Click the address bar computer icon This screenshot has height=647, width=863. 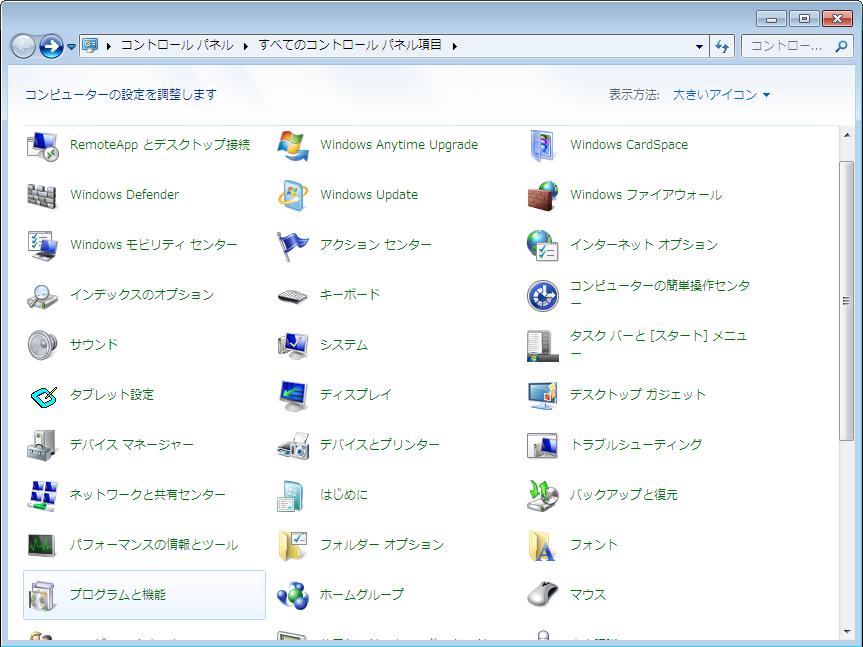coord(90,45)
